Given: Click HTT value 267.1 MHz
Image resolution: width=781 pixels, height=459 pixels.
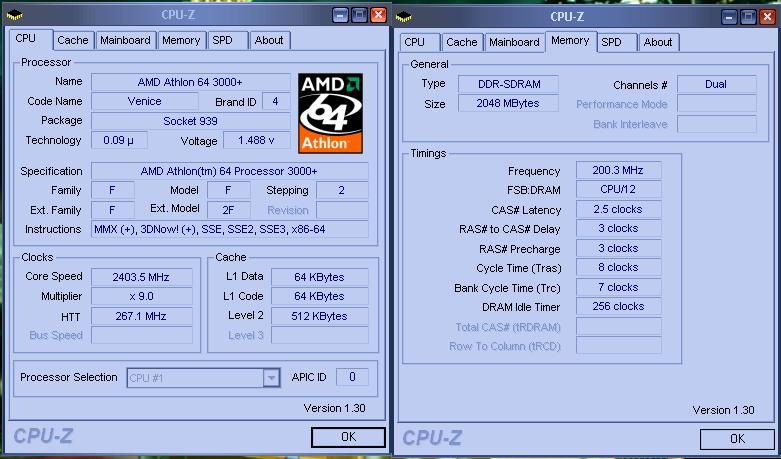Looking at the screenshot, I should point(141,316).
